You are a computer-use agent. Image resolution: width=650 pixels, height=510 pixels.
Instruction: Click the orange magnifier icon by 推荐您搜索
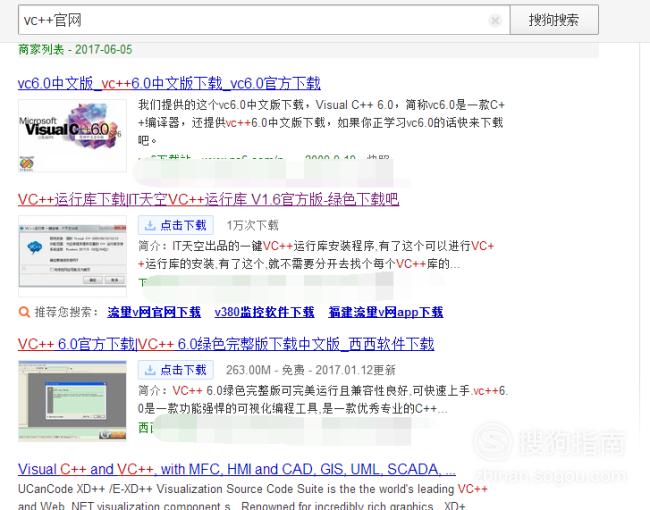tap(24, 312)
